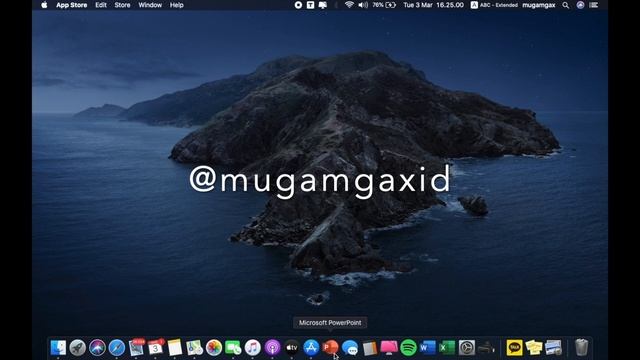Open the Window menu
Image resolution: width=640 pixels, height=360 pixels.
[150, 5]
